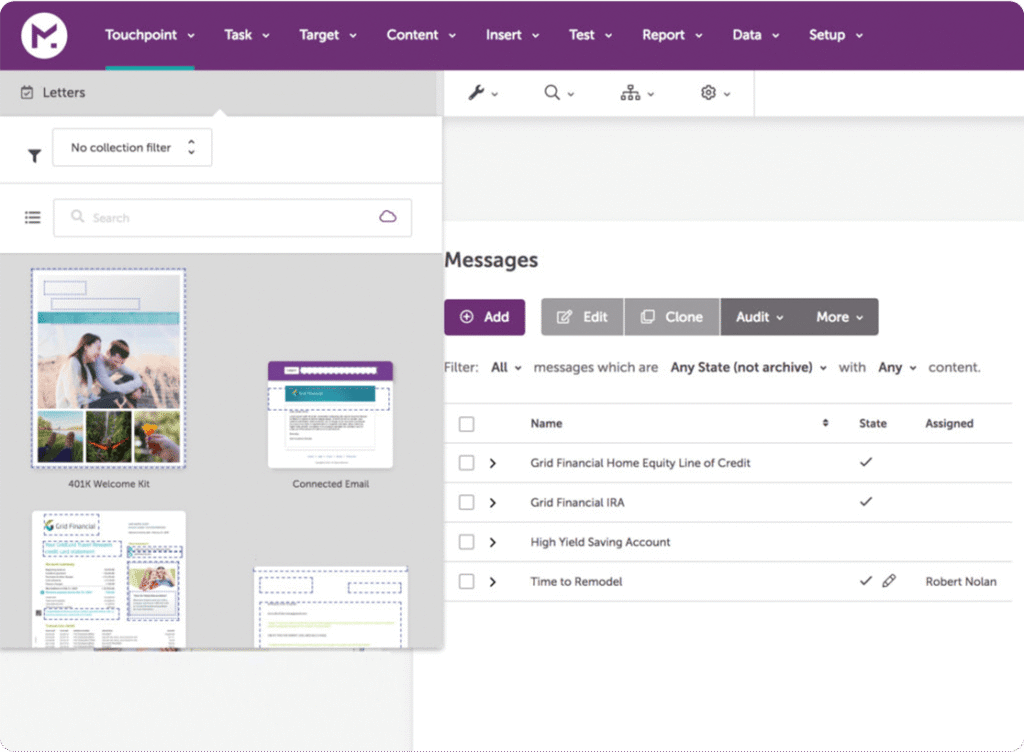Expand the Time to Remodel row
1024x752 pixels.
click(493, 582)
